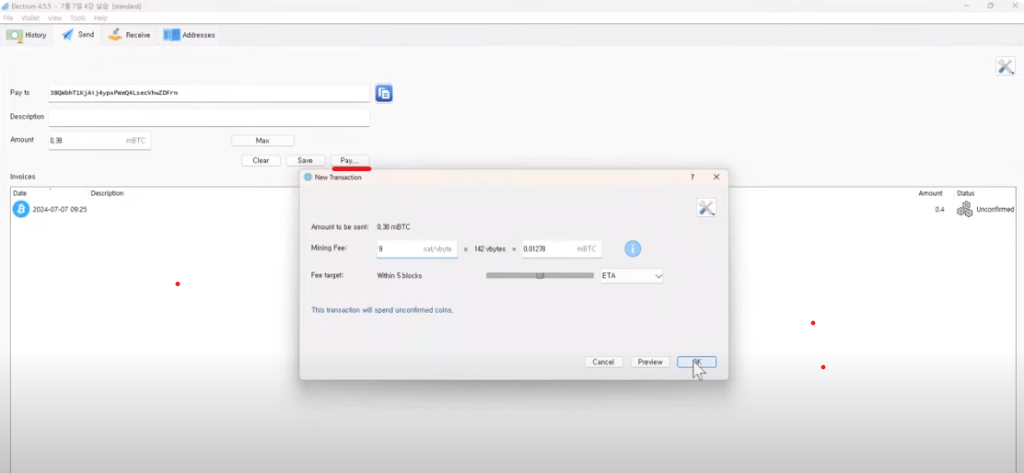The height and width of the screenshot is (473, 1024).
Task: Click the Max amount button
Action: pos(262,141)
